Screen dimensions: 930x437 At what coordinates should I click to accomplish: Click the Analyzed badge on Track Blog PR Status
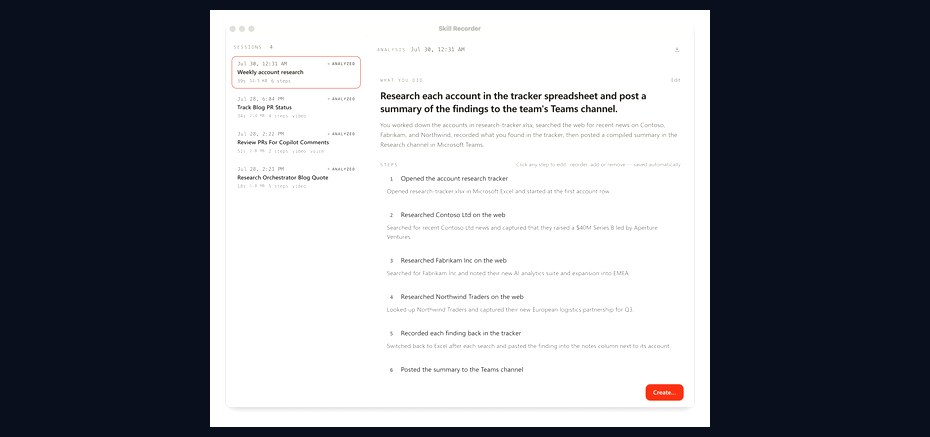tap(342, 99)
